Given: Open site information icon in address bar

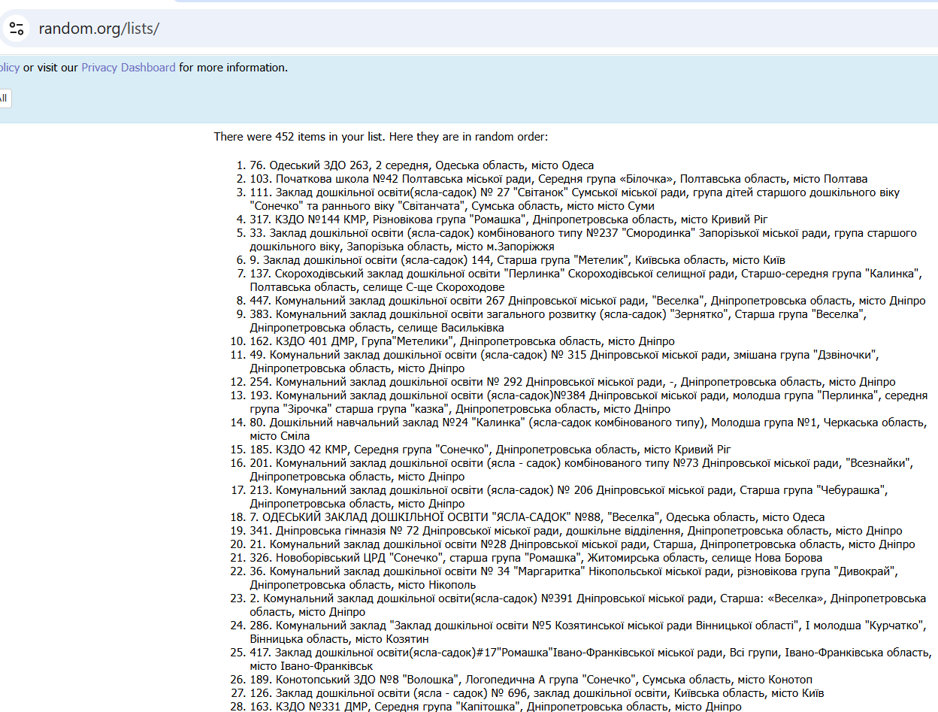Looking at the screenshot, I should click(16, 28).
